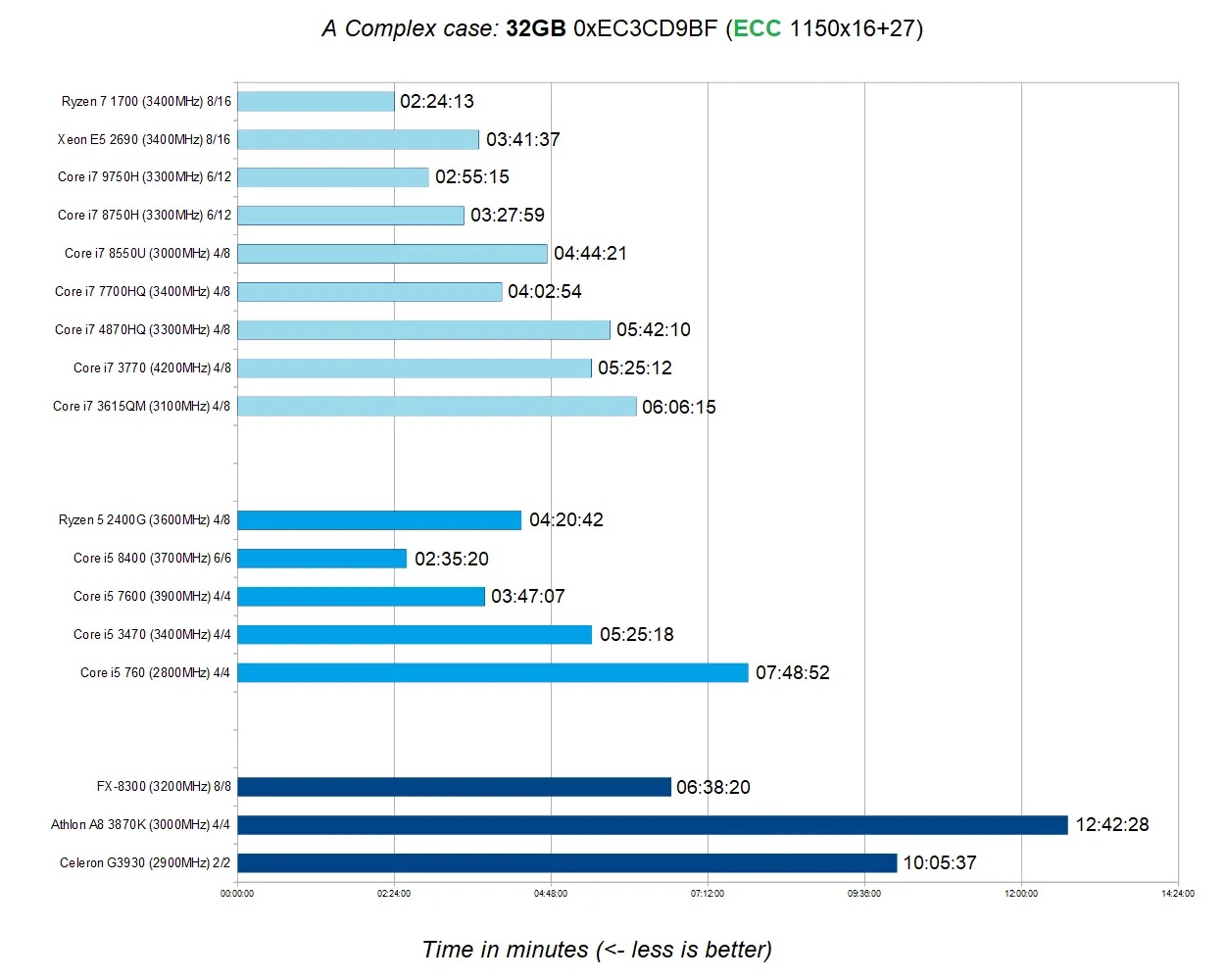
Task: Click the Ryzen 7 1700 bar
Action: click(316, 101)
